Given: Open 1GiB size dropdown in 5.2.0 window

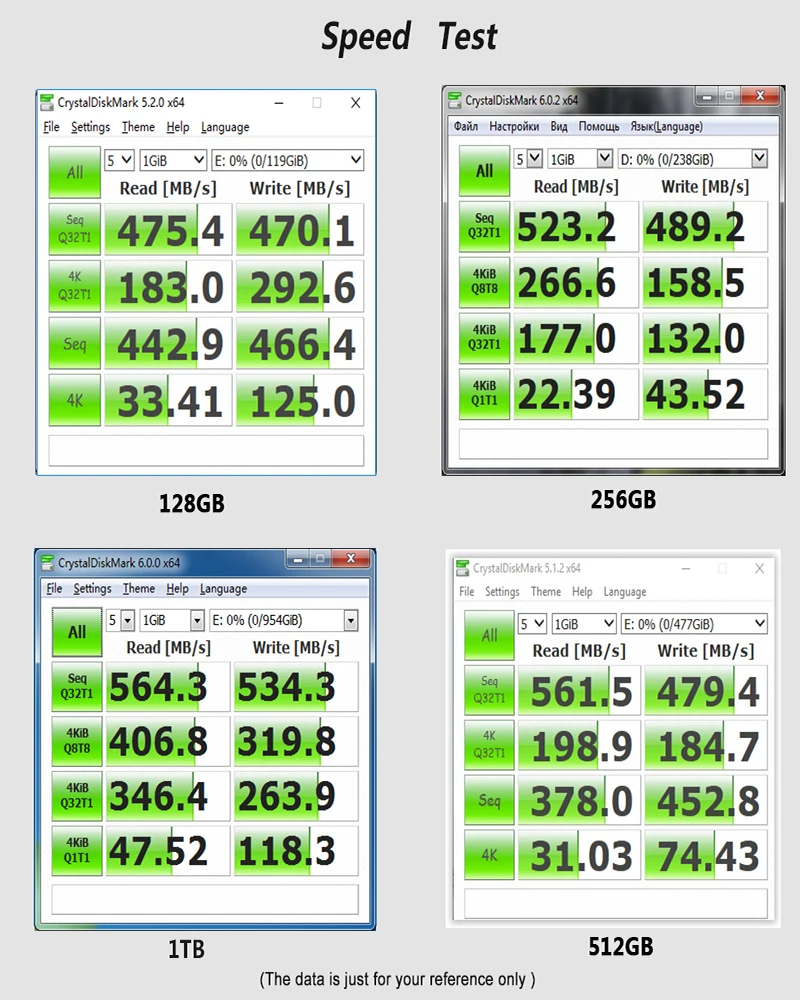Looking at the screenshot, I should [x=174, y=160].
